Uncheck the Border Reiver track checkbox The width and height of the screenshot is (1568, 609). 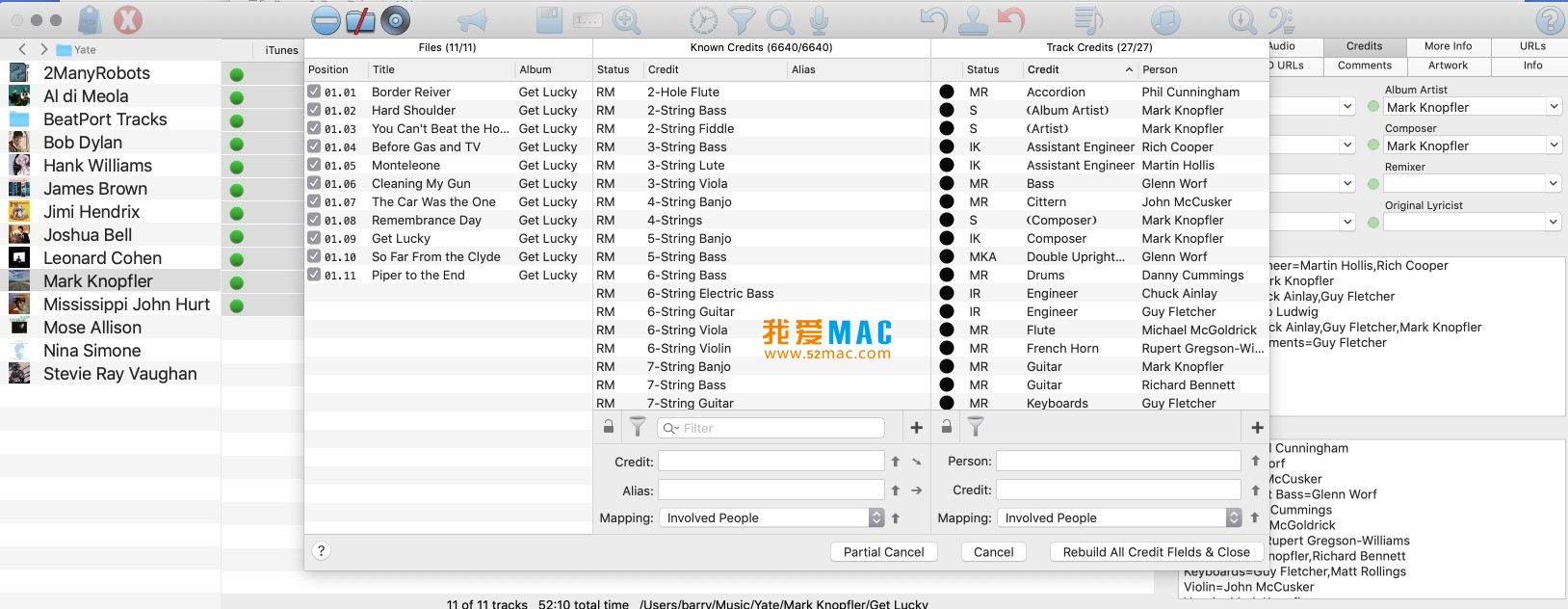point(314,92)
